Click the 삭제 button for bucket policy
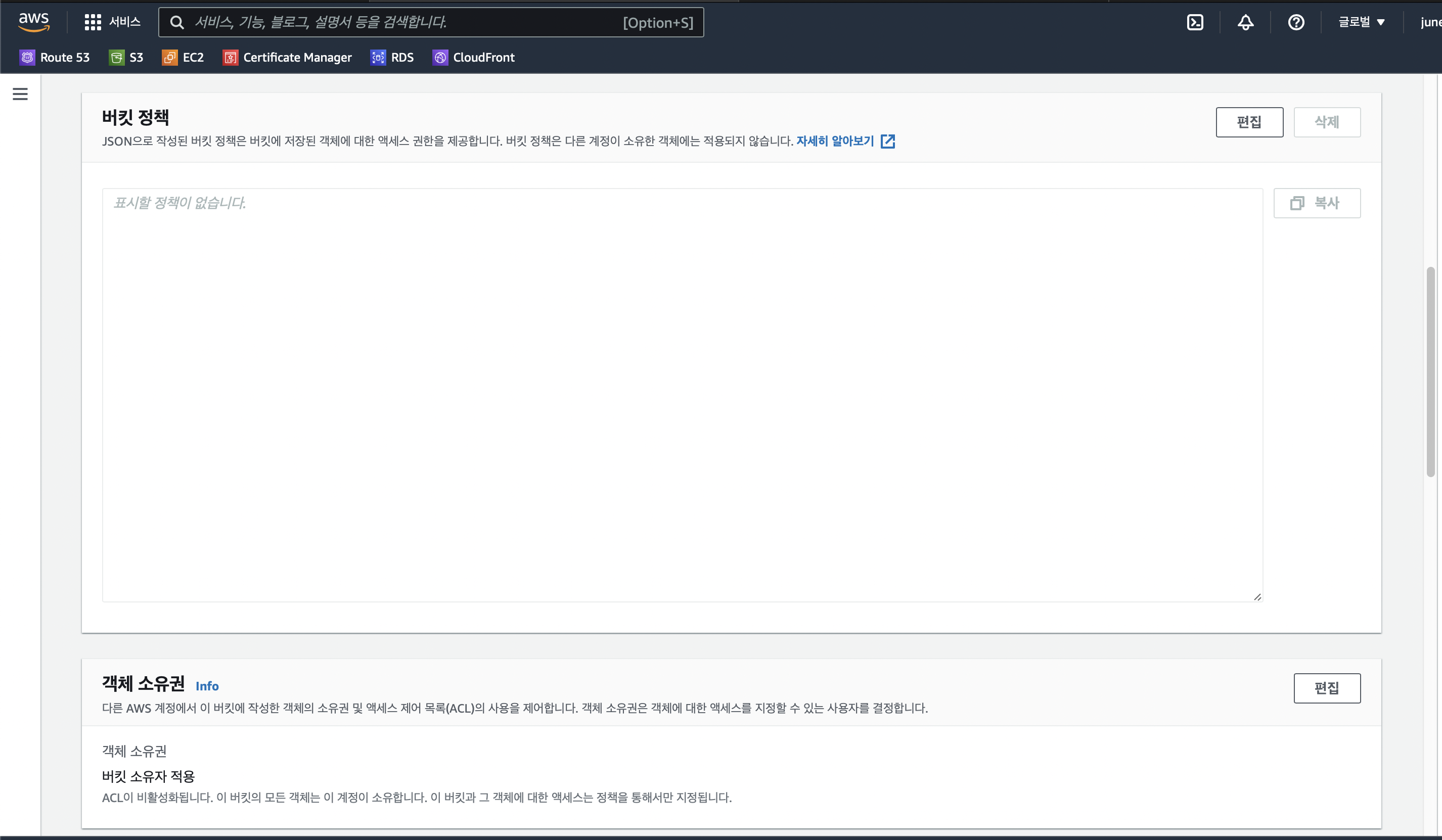Viewport: 1442px width, 840px height. [x=1327, y=122]
